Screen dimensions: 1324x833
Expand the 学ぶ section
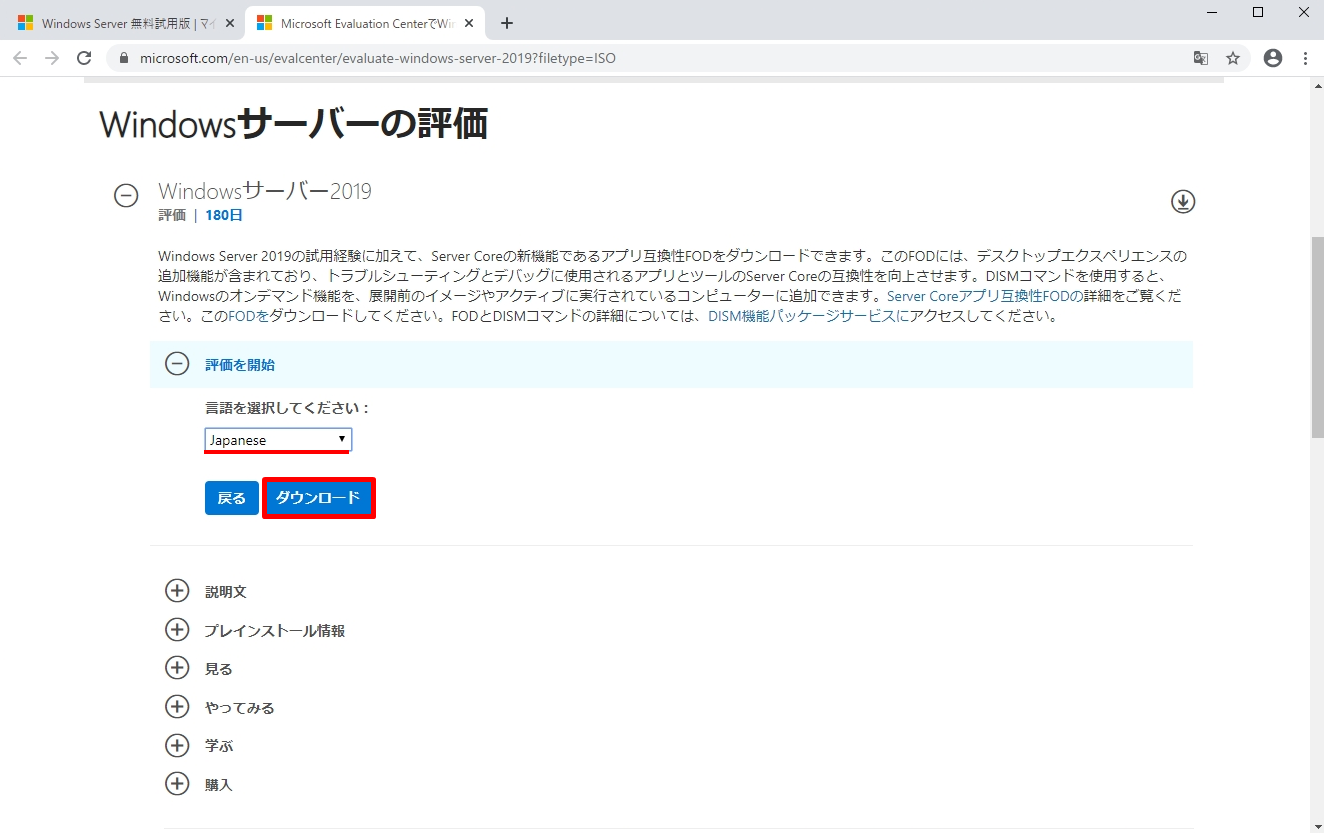177,746
